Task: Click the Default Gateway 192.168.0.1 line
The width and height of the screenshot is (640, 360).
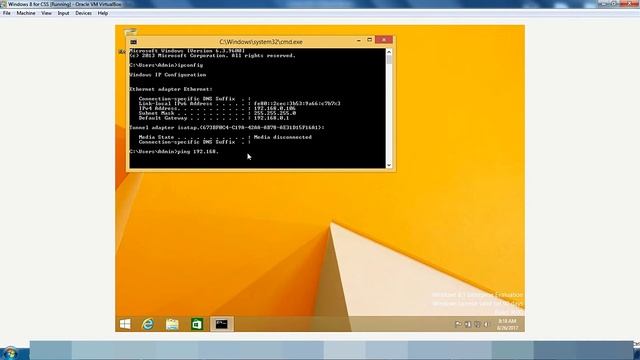Action: (x=214, y=118)
